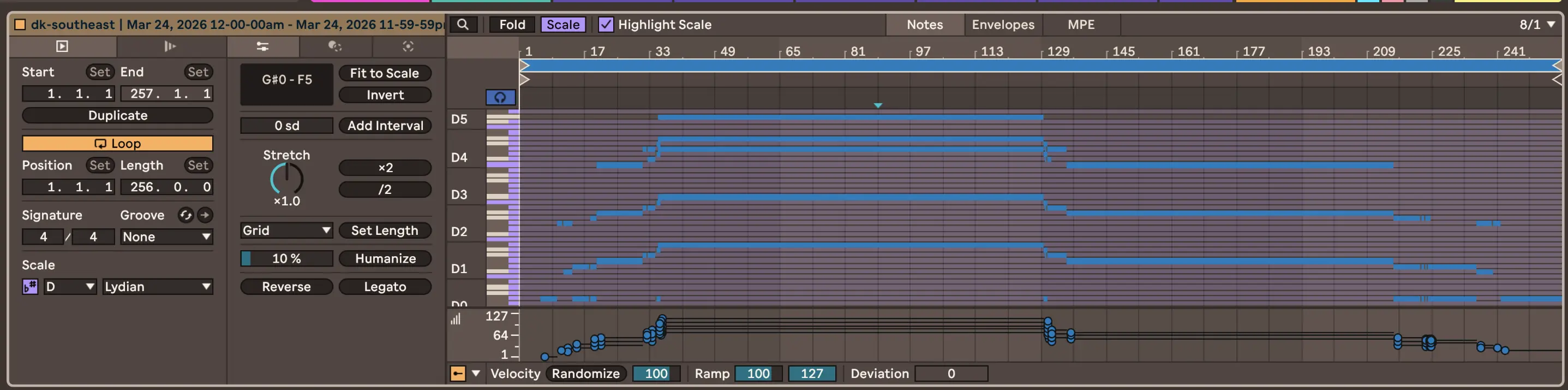This screenshot has width=1568, height=390.
Task: Toggle the clip scale mode button
Action: pyautogui.click(x=30, y=286)
